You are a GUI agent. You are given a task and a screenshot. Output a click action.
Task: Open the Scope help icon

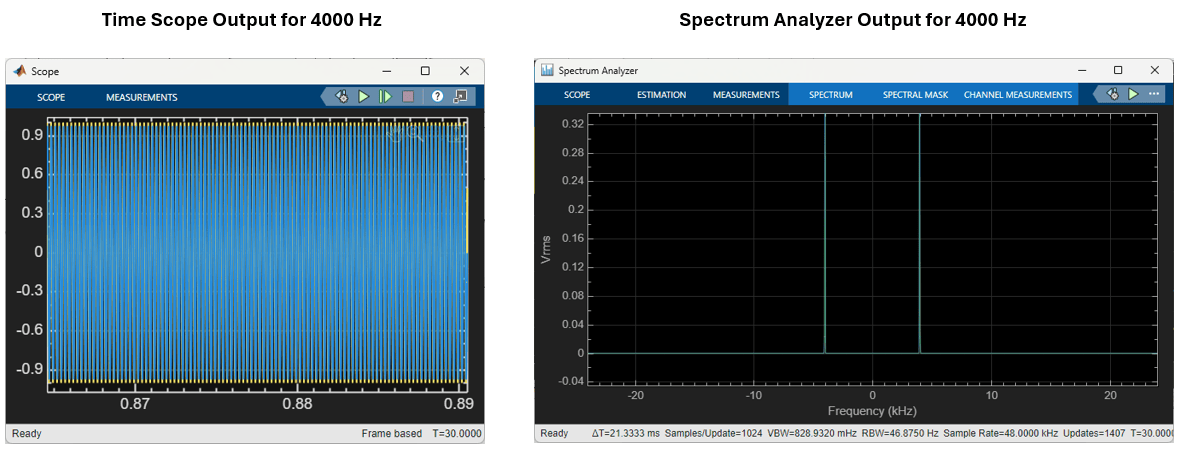pos(438,97)
